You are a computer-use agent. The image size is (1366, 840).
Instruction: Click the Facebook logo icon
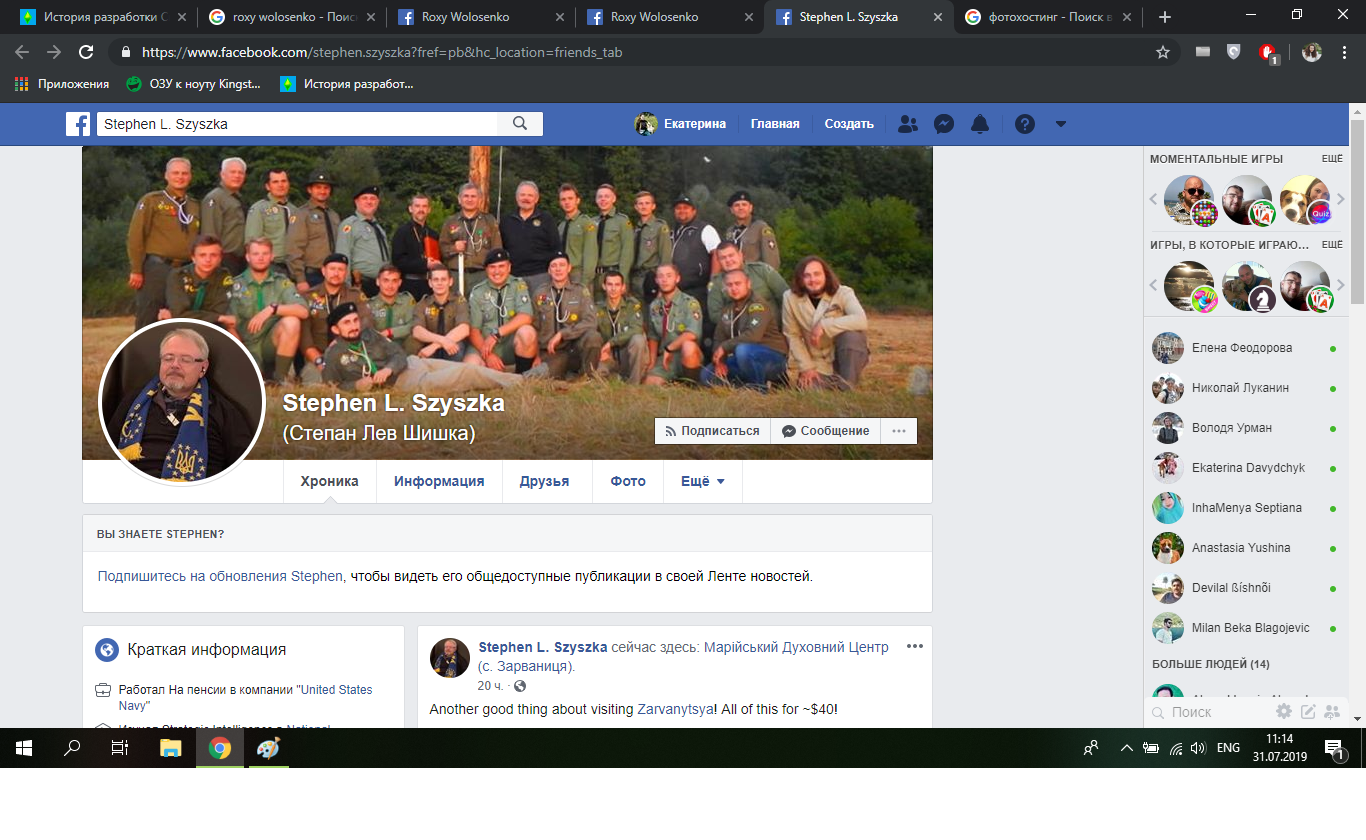(78, 124)
